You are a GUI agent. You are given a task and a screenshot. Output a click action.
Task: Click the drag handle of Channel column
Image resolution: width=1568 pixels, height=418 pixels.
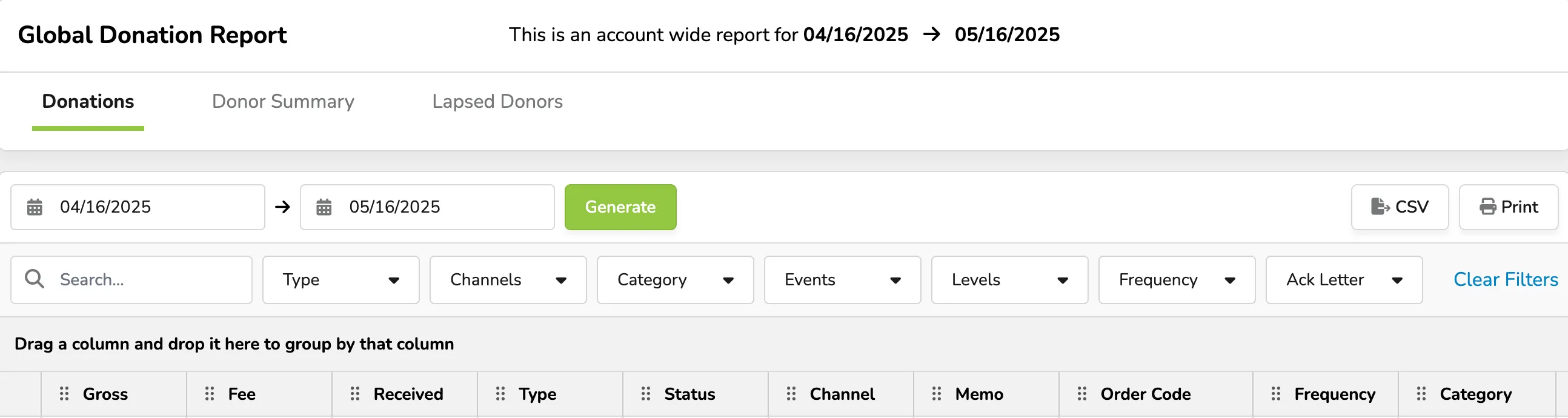[791, 394]
